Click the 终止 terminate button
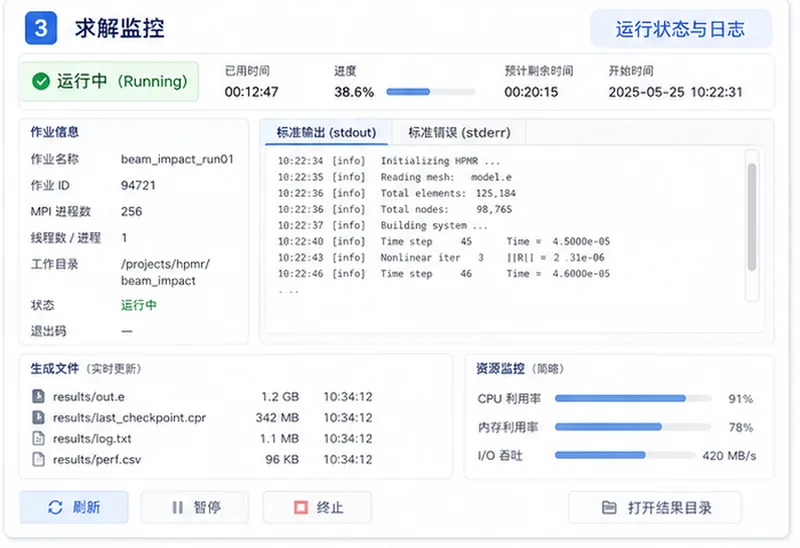Screen dimensions: 800x548 click(x=317, y=507)
